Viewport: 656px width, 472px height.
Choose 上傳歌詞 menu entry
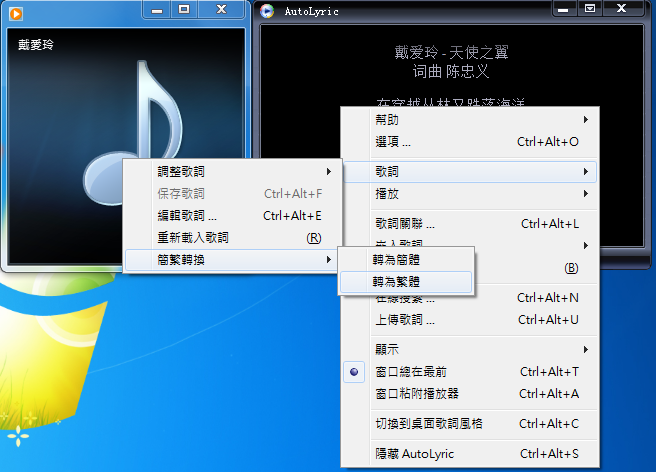(470, 320)
